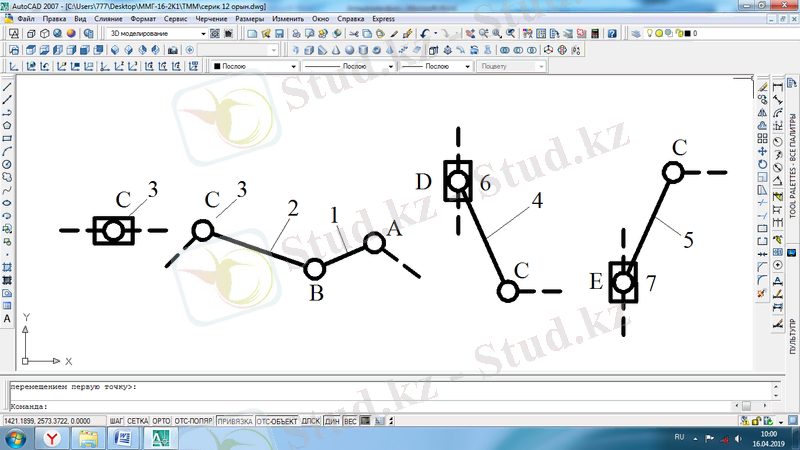800x450 pixels.
Task: Toggle ОТС-ОБЪЕКТ object snap tracking
Action: coord(277,421)
